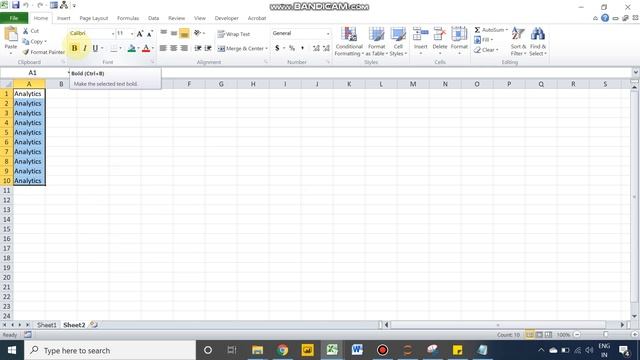Save workbook via quick access icon
The width and height of the screenshot is (640, 360).
click(x=16, y=5)
